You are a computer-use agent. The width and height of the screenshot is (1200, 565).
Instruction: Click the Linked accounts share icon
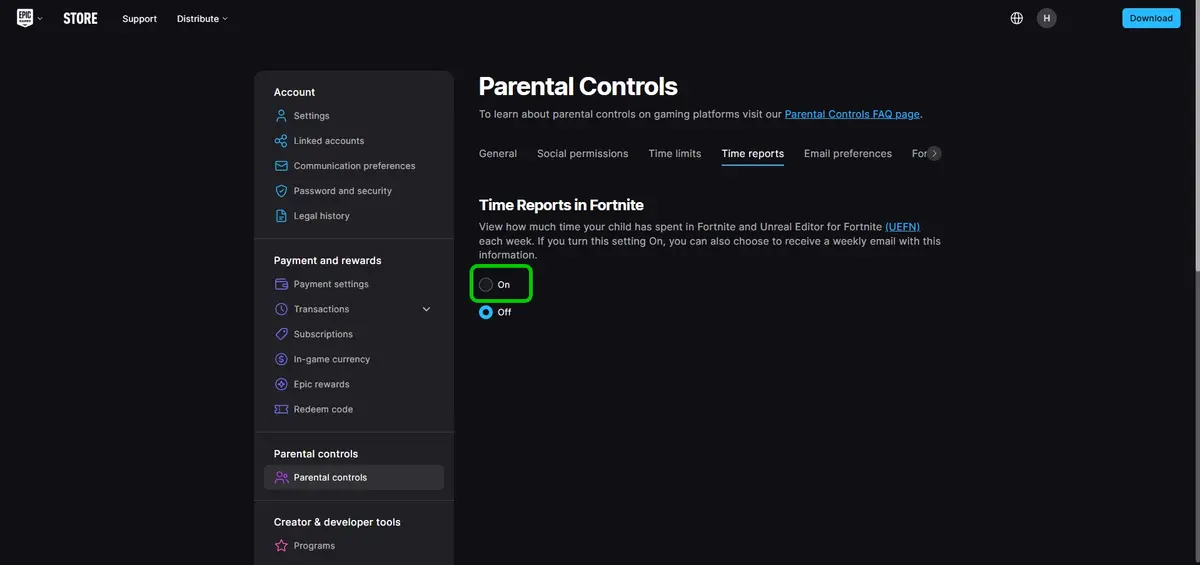(281, 141)
